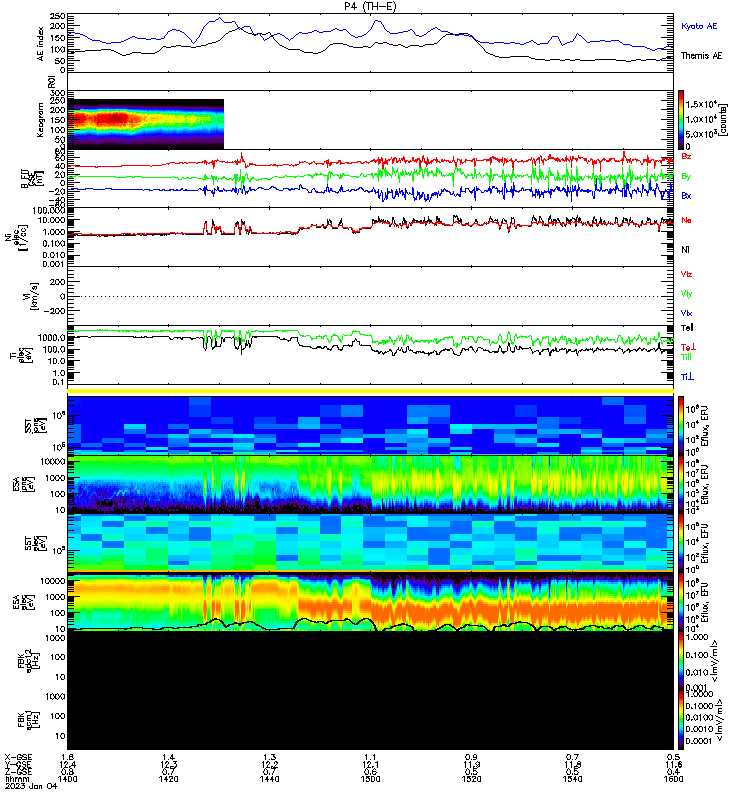Click the '1420' time tick label
Viewport: 750px width, 800px height.
168,779
